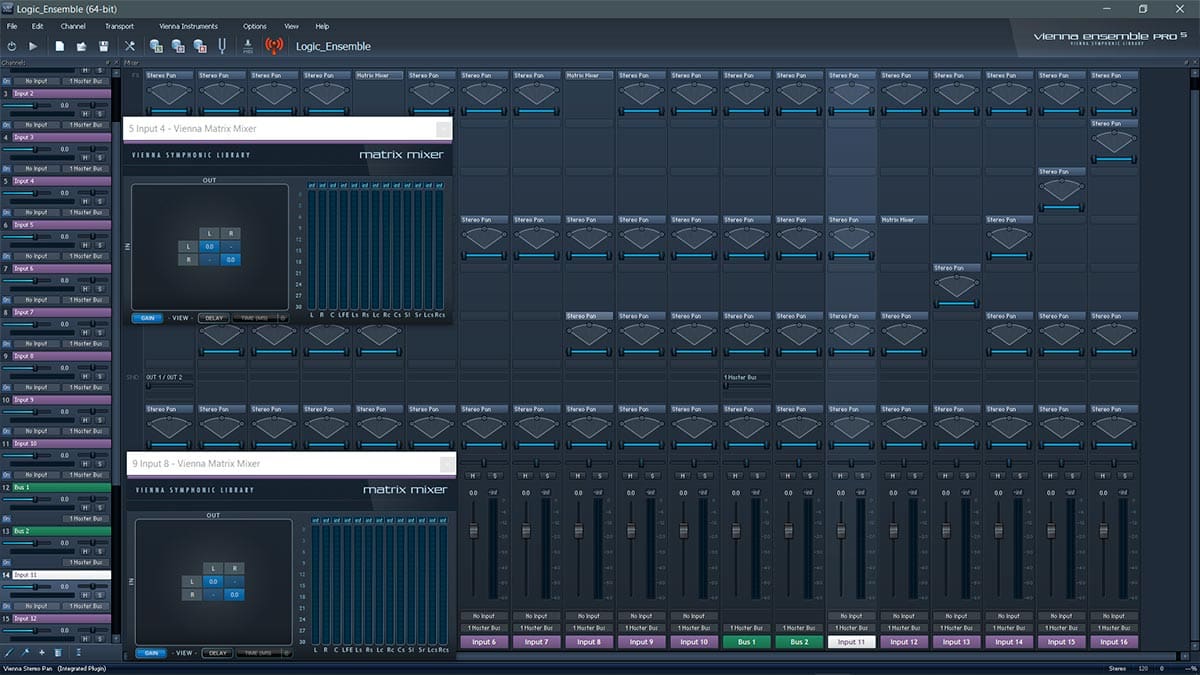
Task: Mute the Input 6 mixer strip
Action: 472,475
